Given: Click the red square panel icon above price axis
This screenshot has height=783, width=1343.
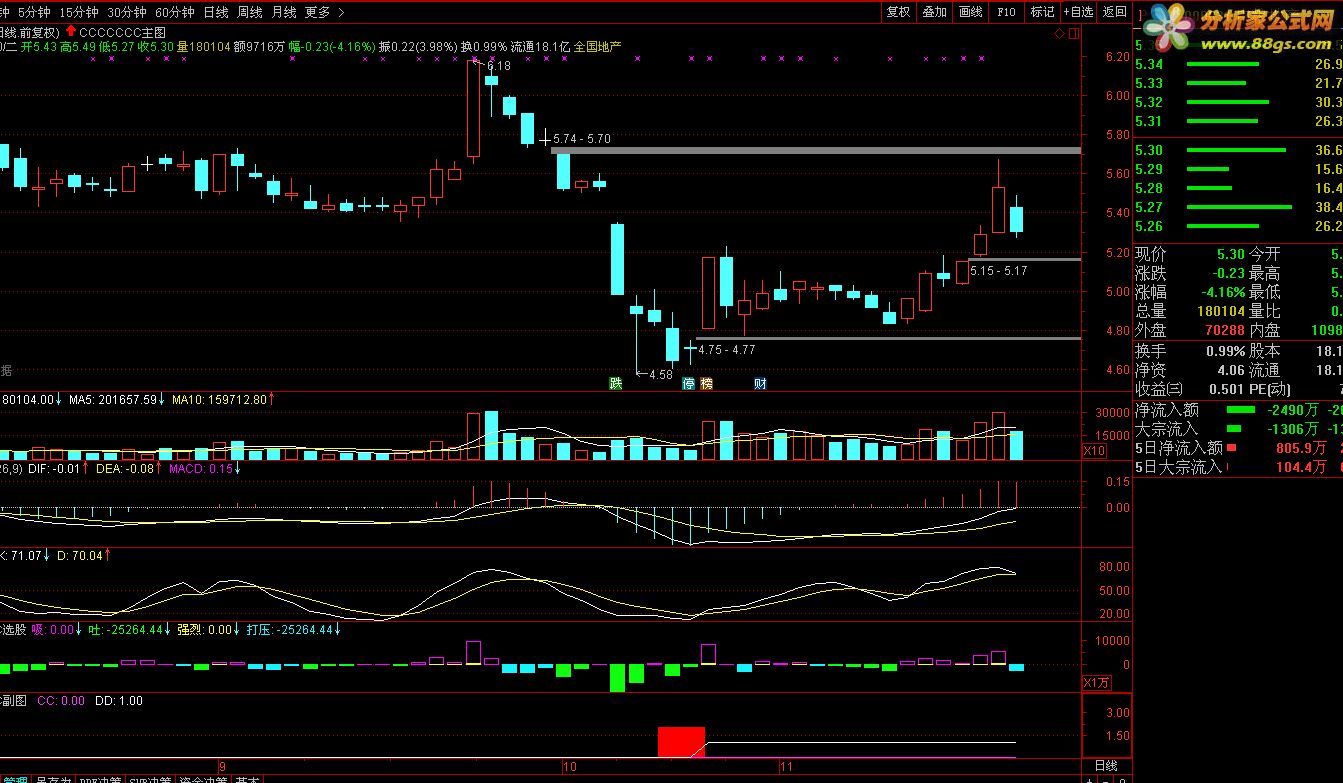Looking at the screenshot, I should point(1074,33).
